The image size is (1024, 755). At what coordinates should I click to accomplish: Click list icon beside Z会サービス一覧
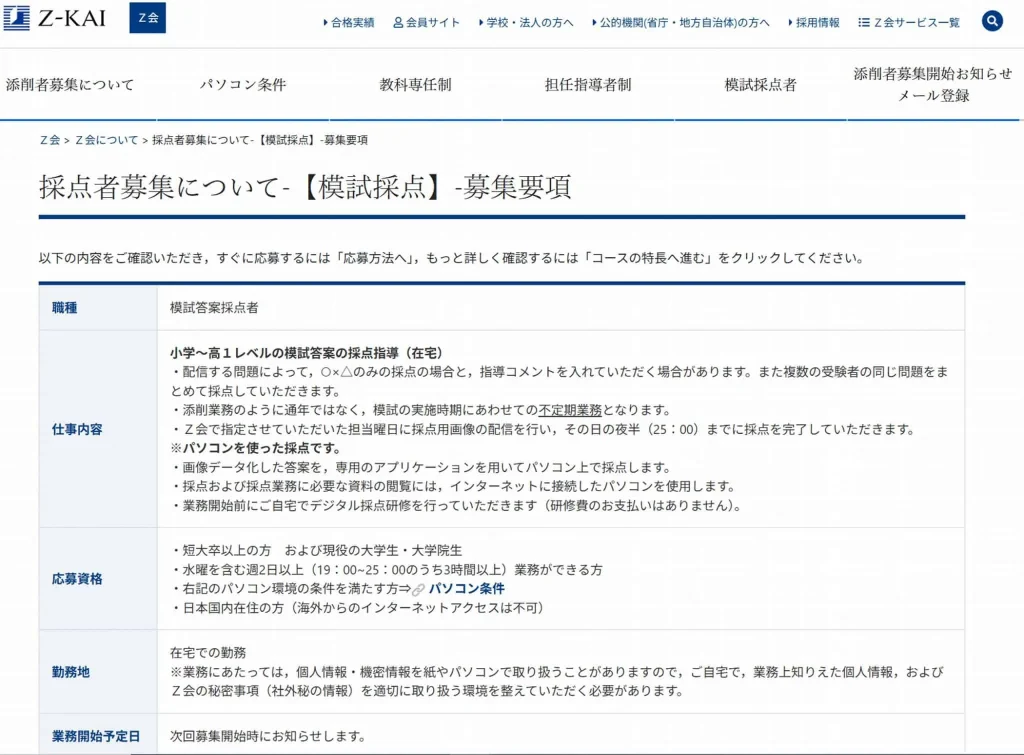pos(863,23)
